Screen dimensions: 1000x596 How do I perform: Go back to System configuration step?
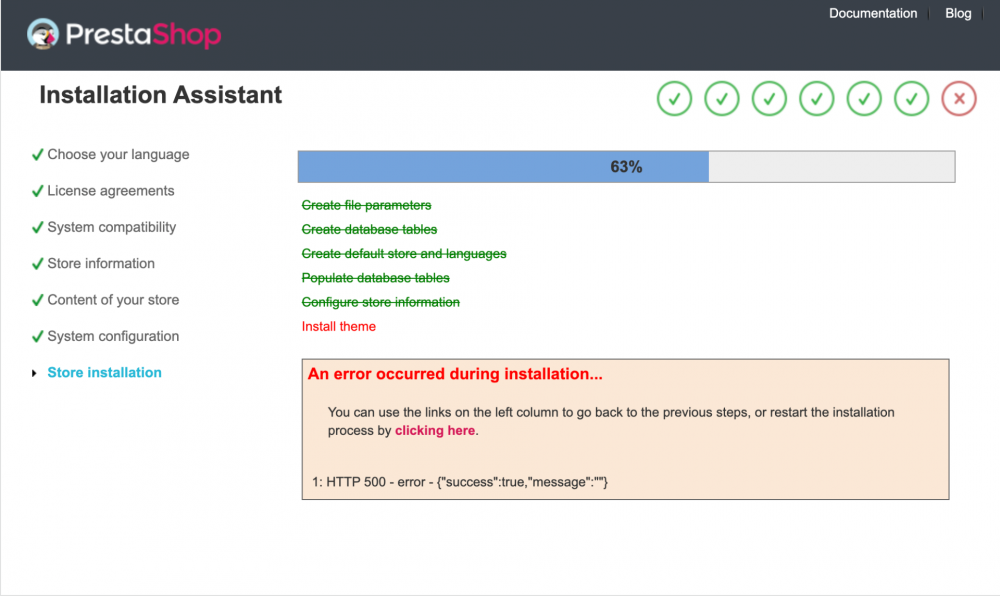tap(113, 336)
